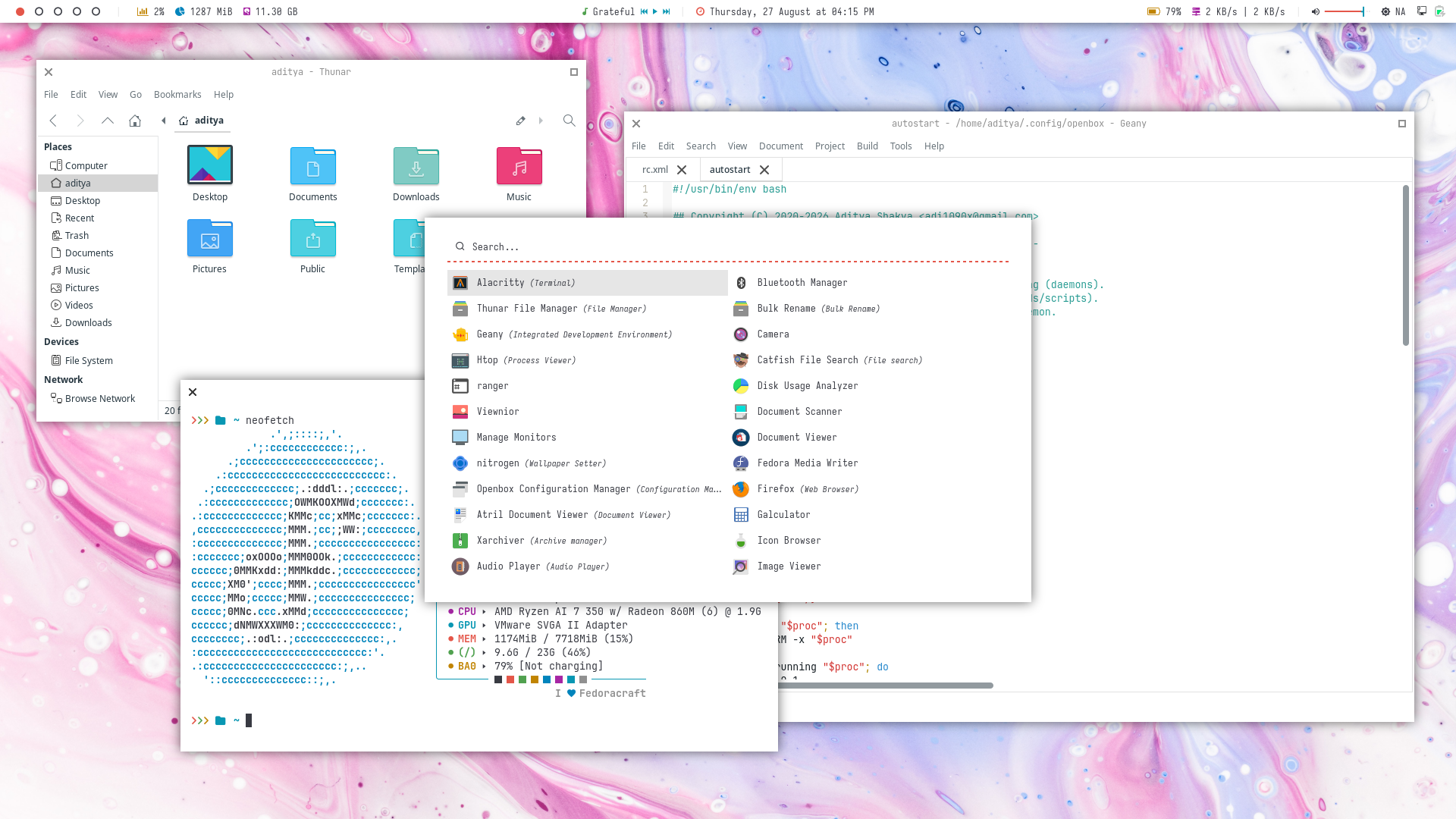The height and width of the screenshot is (819, 1456).
Task: Launch Document Scanner from the launcher
Action: coord(868,412)
